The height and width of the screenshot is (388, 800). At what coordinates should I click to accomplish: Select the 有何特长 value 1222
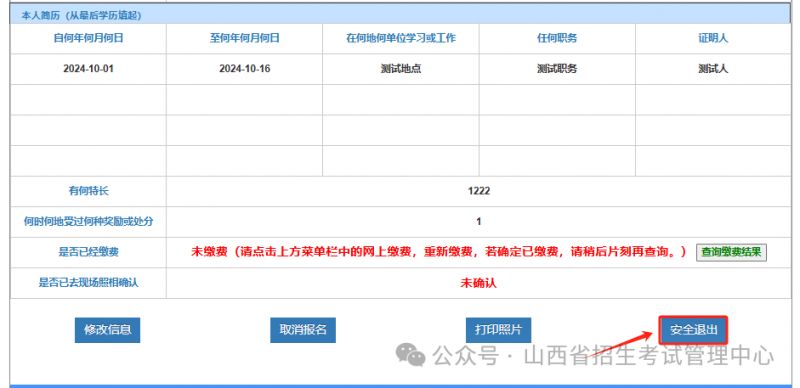478,191
